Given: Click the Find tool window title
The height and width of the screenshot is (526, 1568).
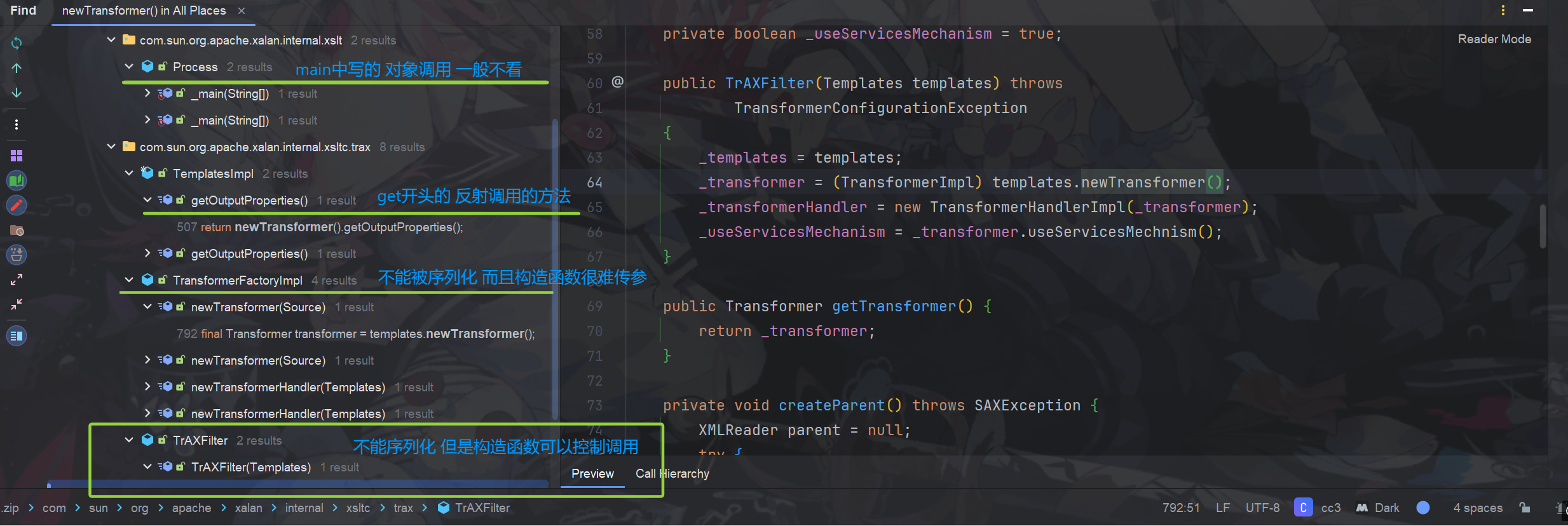Looking at the screenshot, I should 23,11.
